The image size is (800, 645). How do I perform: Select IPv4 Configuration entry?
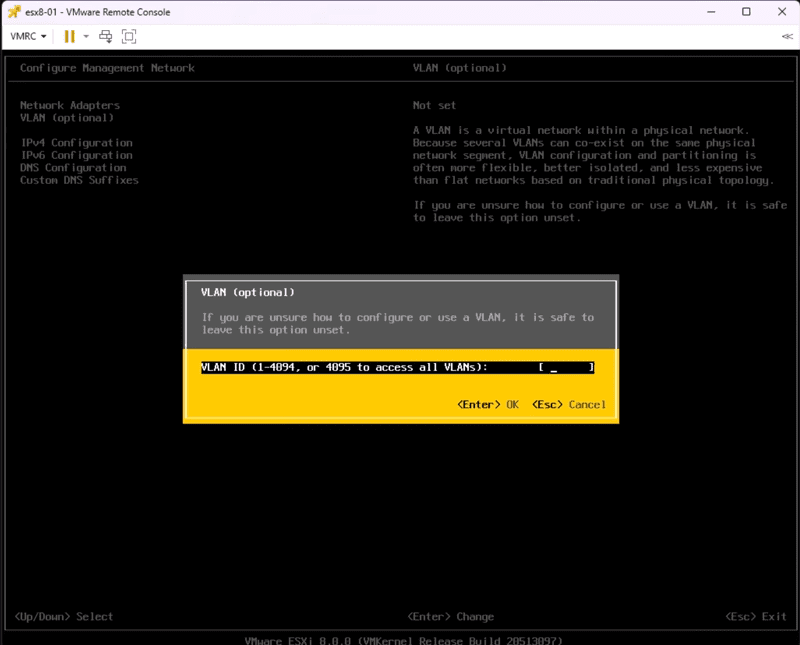click(77, 143)
